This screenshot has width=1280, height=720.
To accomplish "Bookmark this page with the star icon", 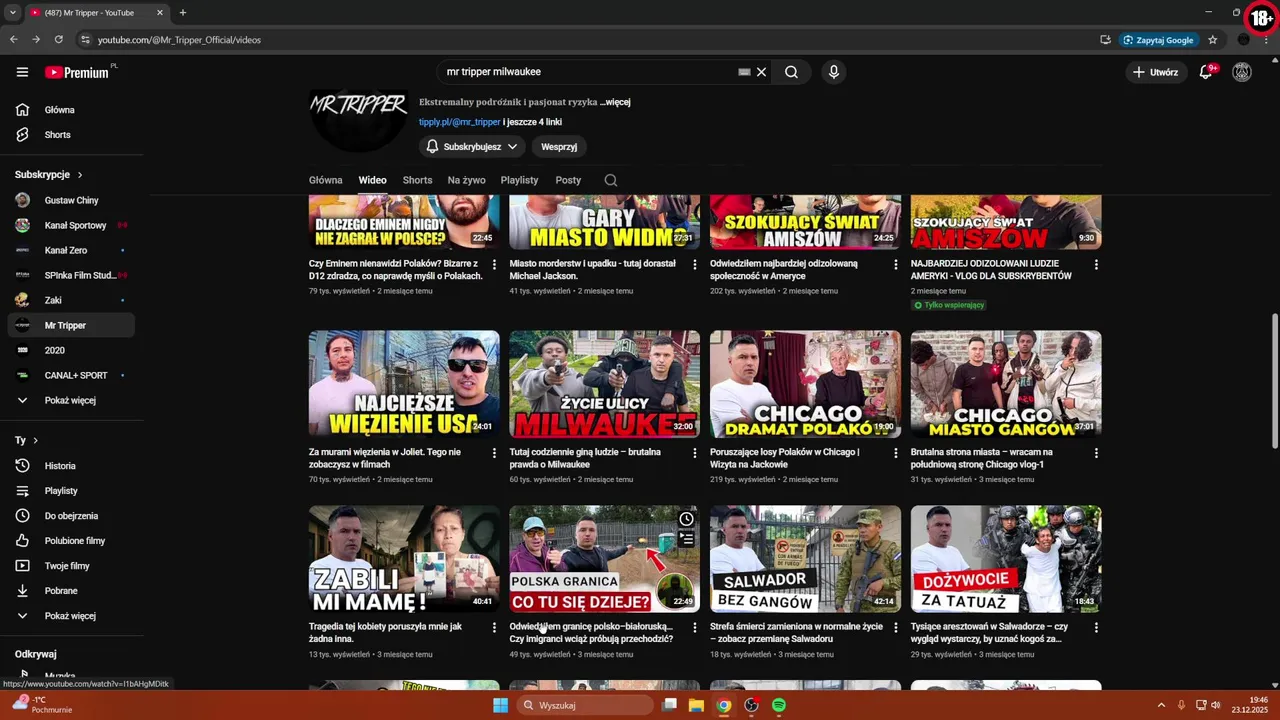I will [1213, 40].
